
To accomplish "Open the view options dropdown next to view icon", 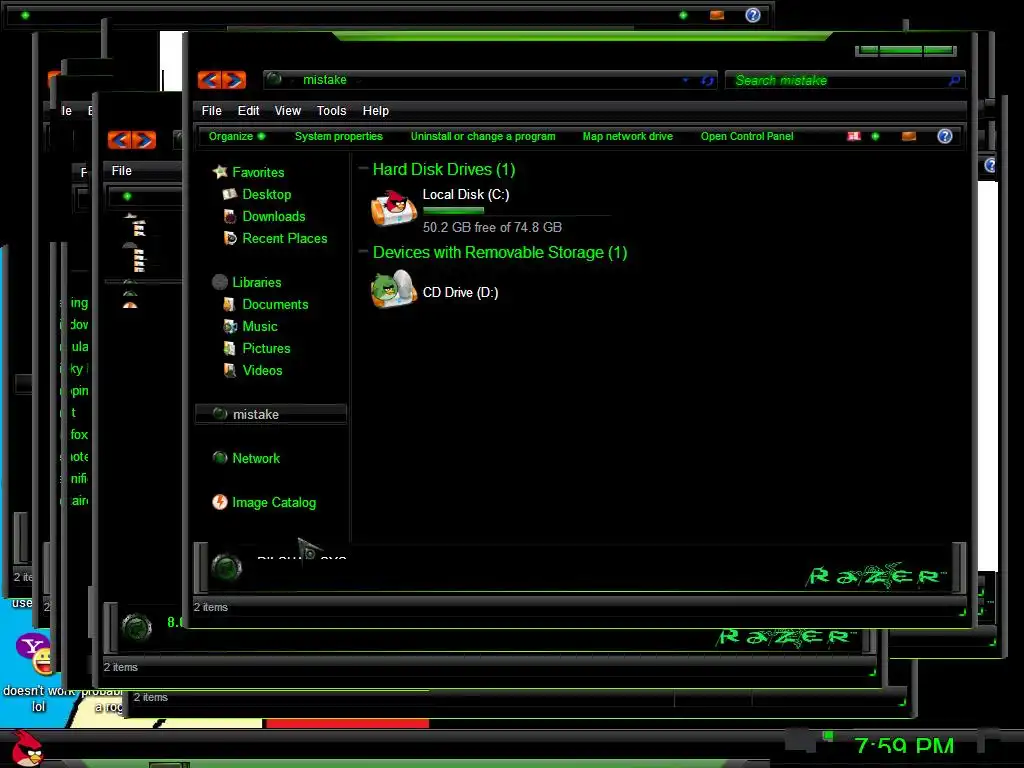I will point(875,136).
